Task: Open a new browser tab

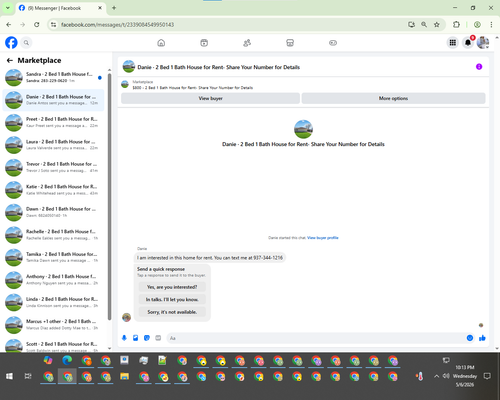Action: (114, 8)
